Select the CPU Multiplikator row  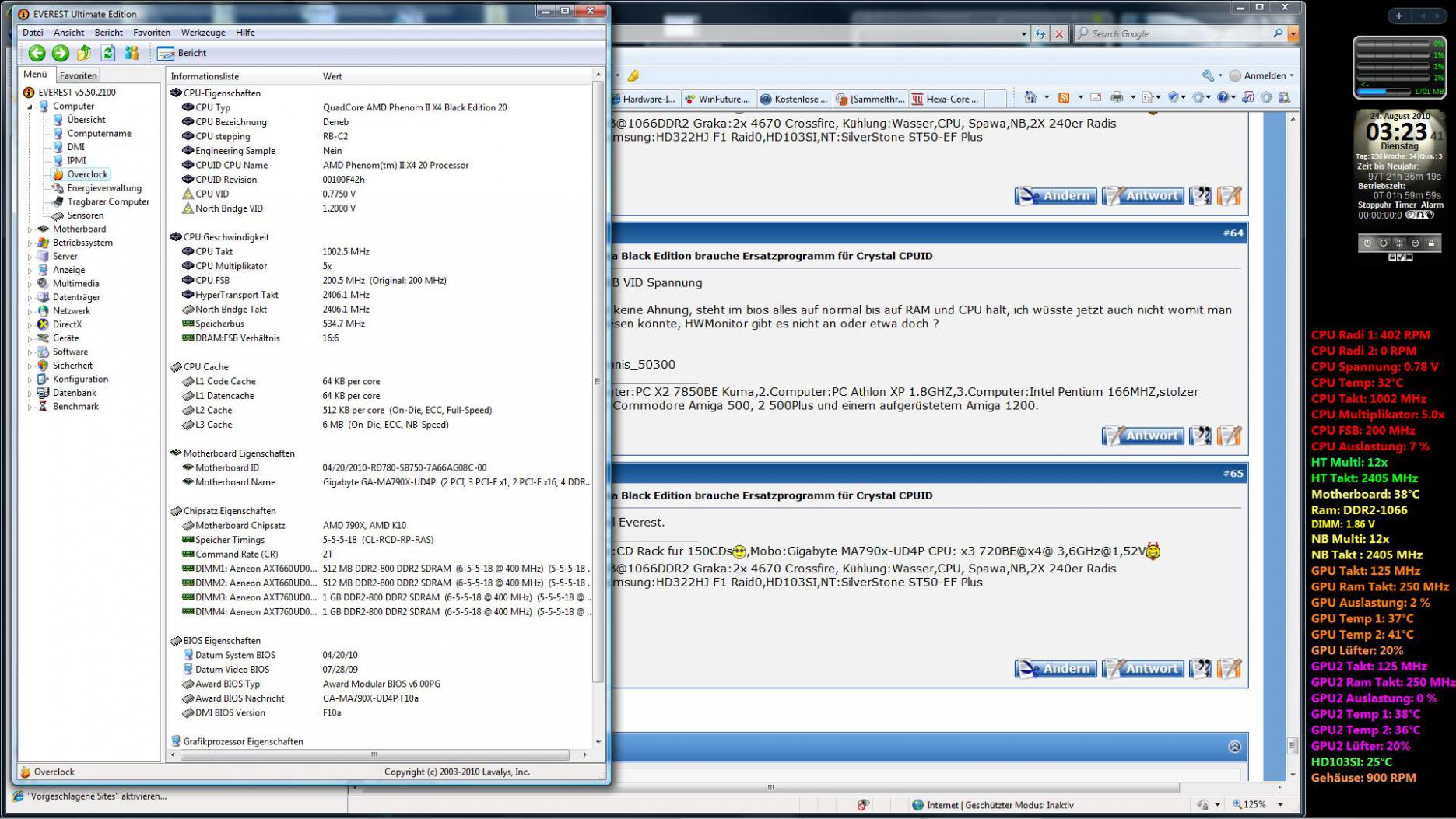pos(380,266)
